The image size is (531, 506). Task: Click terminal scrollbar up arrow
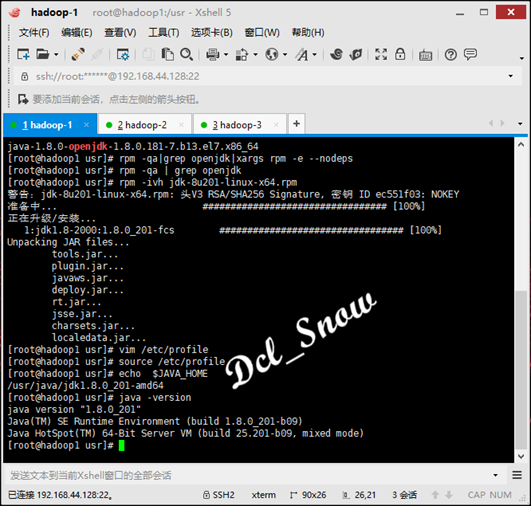[x=521, y=145]
